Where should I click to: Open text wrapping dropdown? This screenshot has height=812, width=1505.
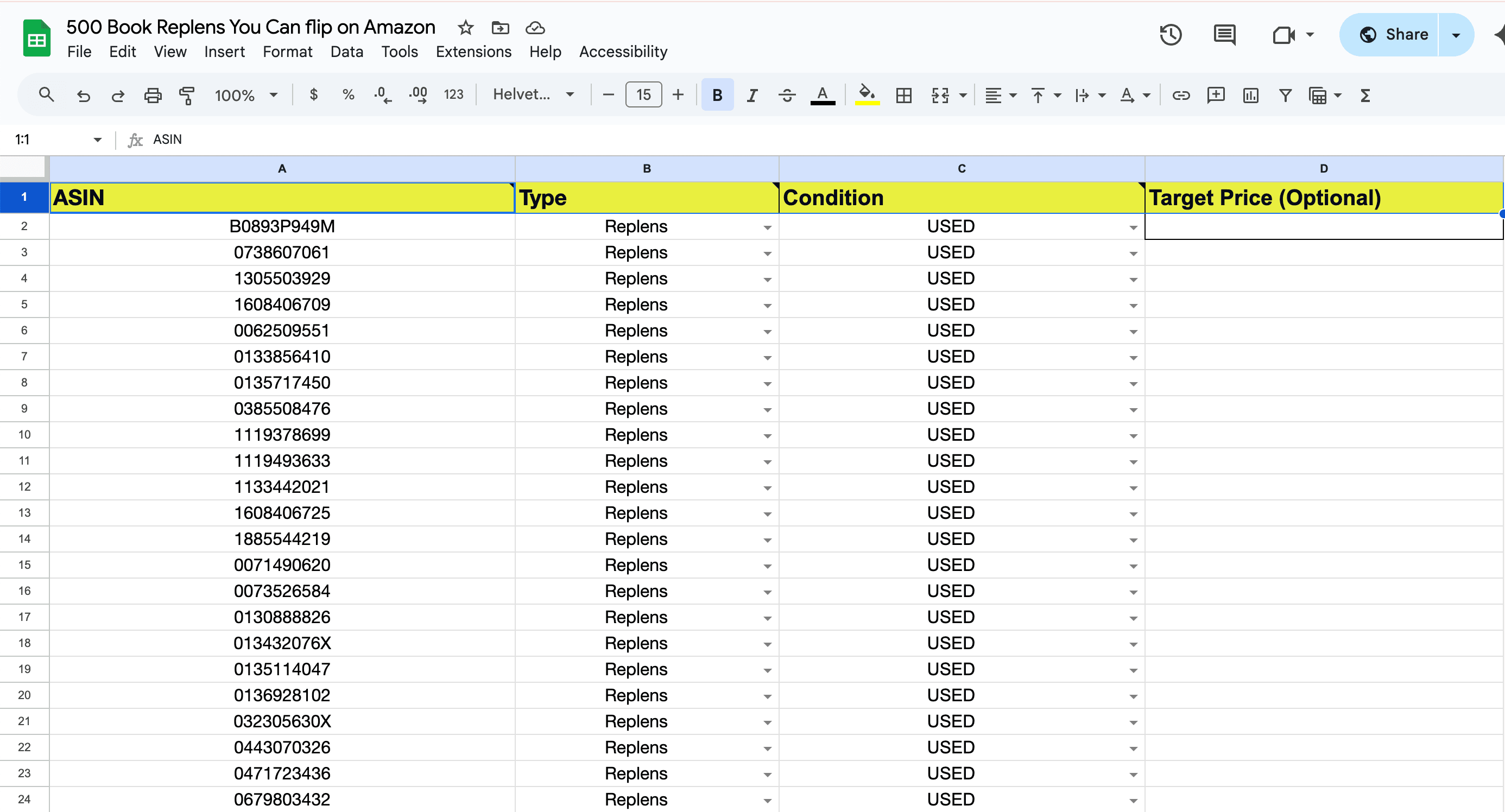1090,94
